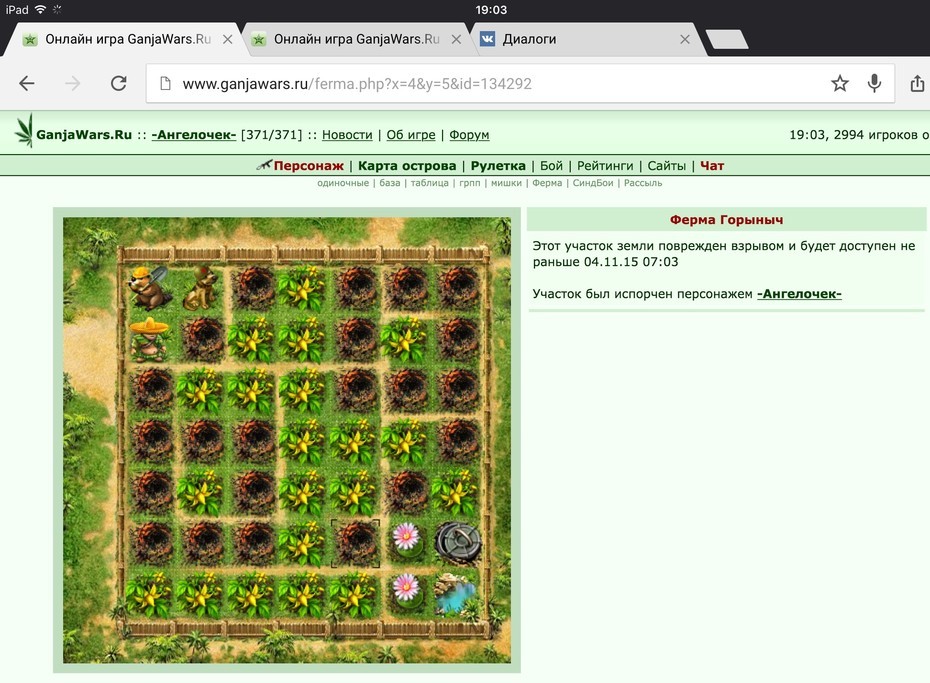The height and width of the screenshot is (683, 930).
Task: Open the Рейтинги menu item
Action: click(605, 165)
